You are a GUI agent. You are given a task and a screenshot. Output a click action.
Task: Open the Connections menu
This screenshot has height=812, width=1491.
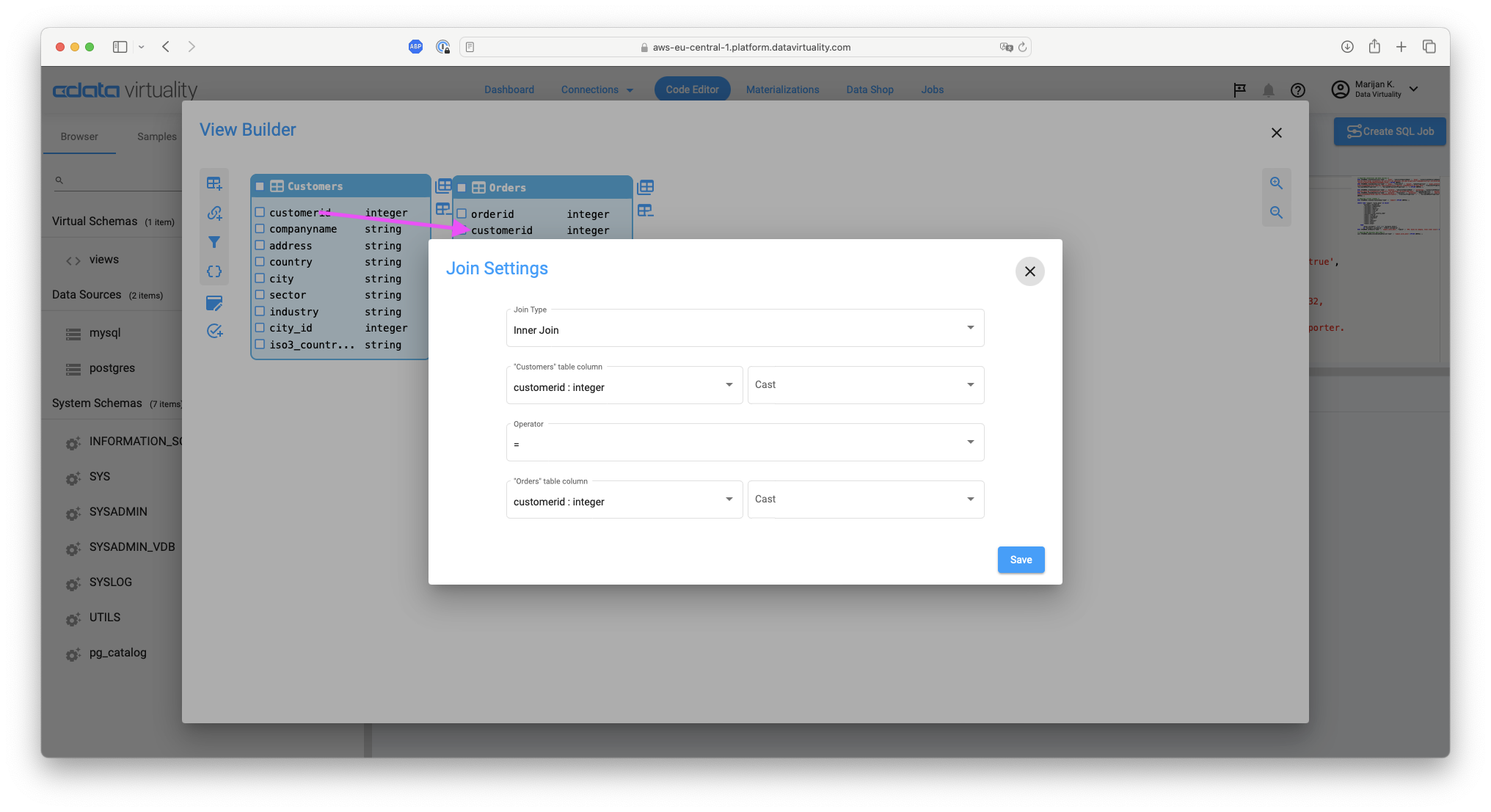596,89
